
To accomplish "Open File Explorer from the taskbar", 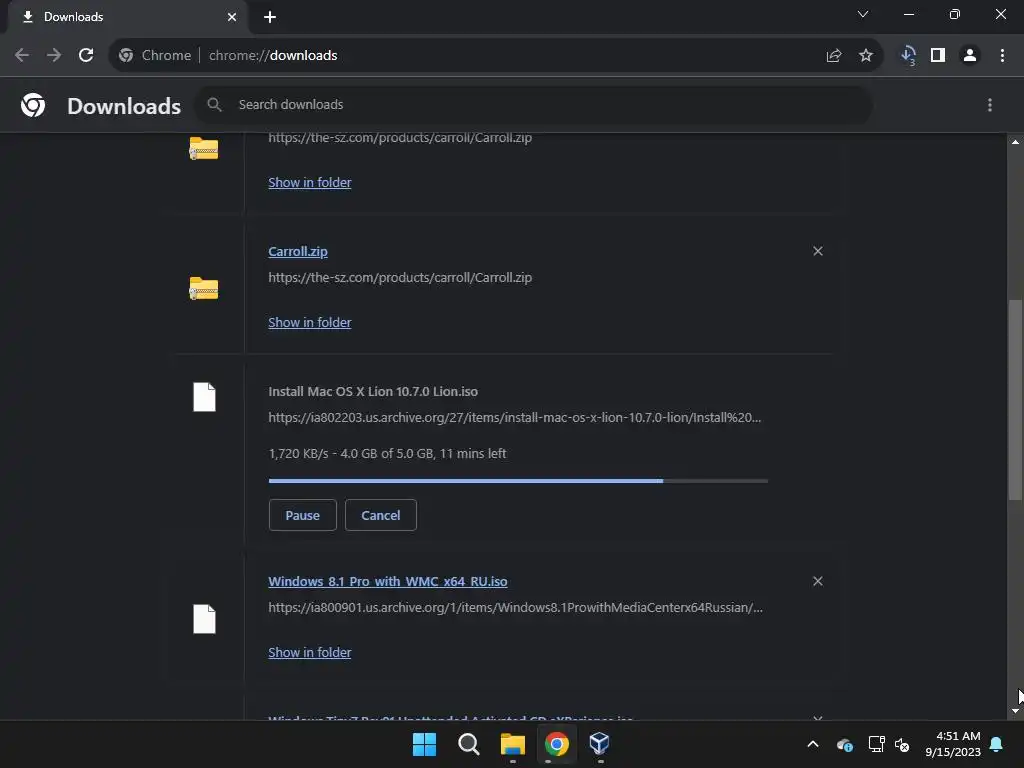I will (513, 744).
